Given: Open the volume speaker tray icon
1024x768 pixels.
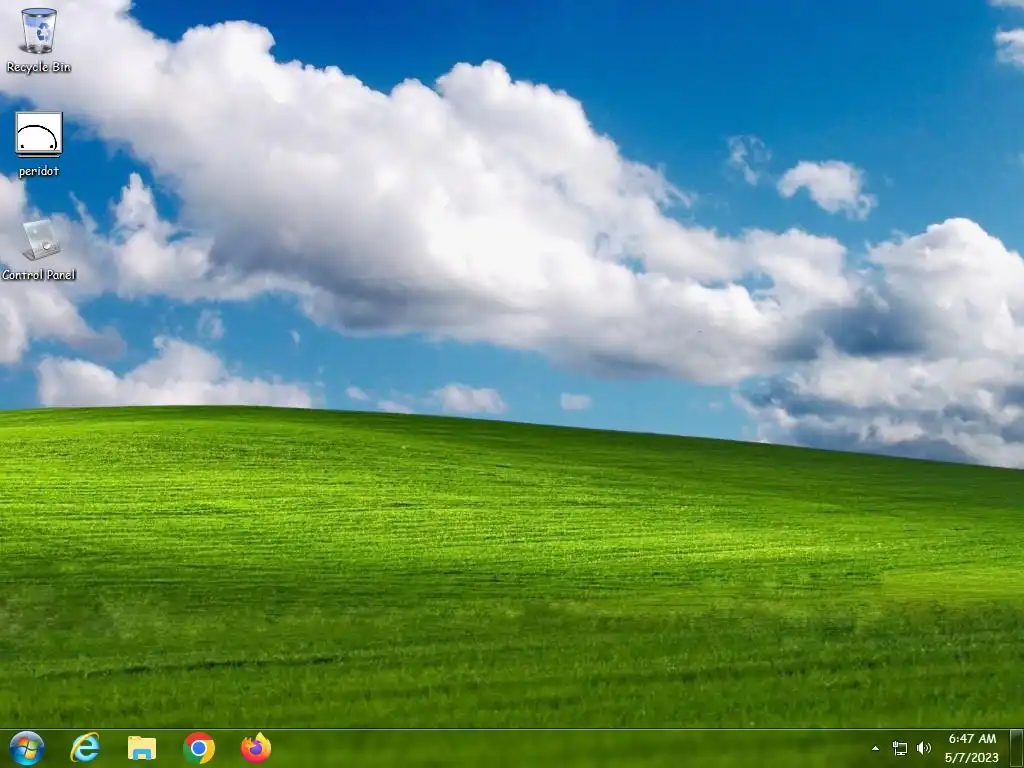Looking at the screenshot, I should (x=923, y=748).
